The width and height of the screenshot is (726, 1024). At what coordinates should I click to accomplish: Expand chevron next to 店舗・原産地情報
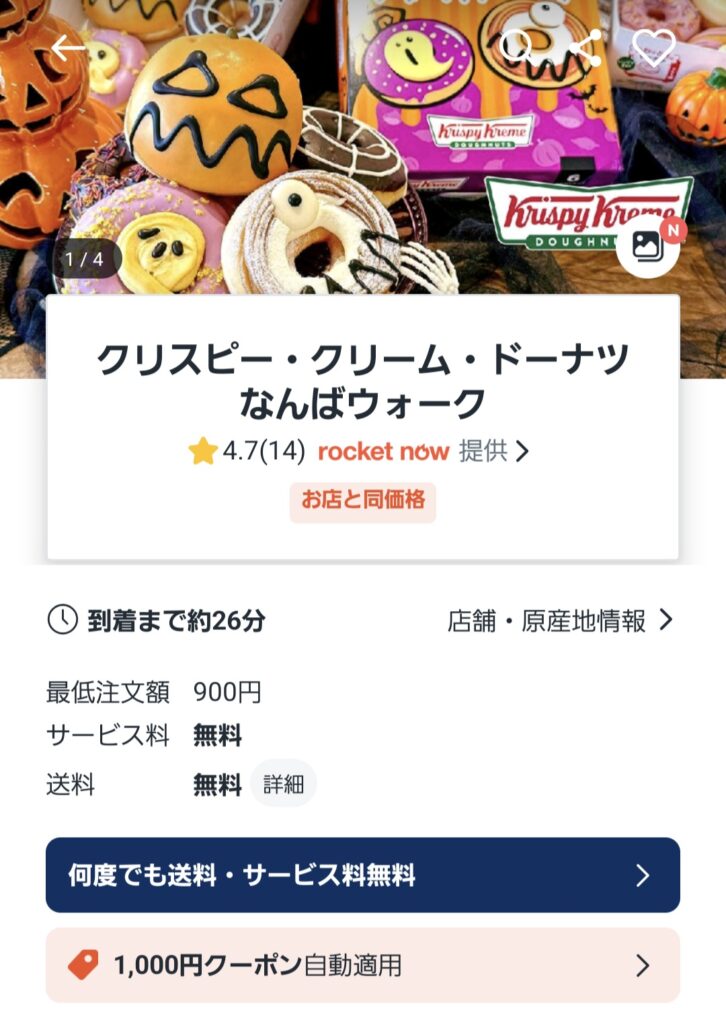665,620
